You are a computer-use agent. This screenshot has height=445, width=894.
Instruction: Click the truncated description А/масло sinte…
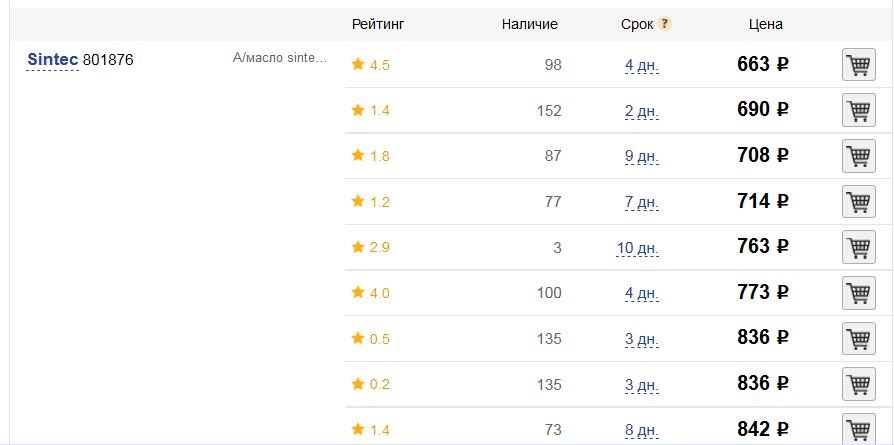pyautogui.click(x=280, y=58)
